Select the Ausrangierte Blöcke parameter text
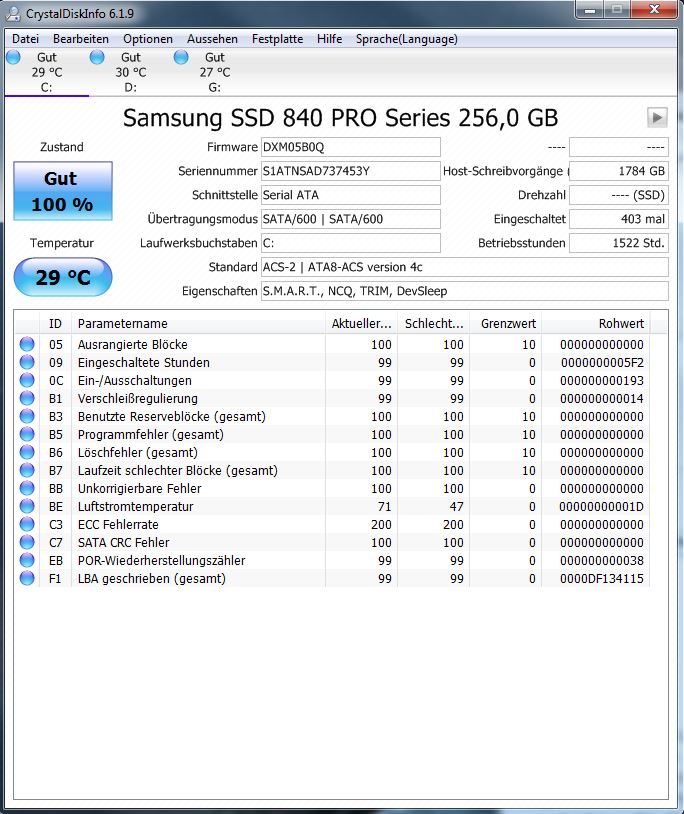The image size is (684, 814). pyautogui.click(x=132, y=344)
